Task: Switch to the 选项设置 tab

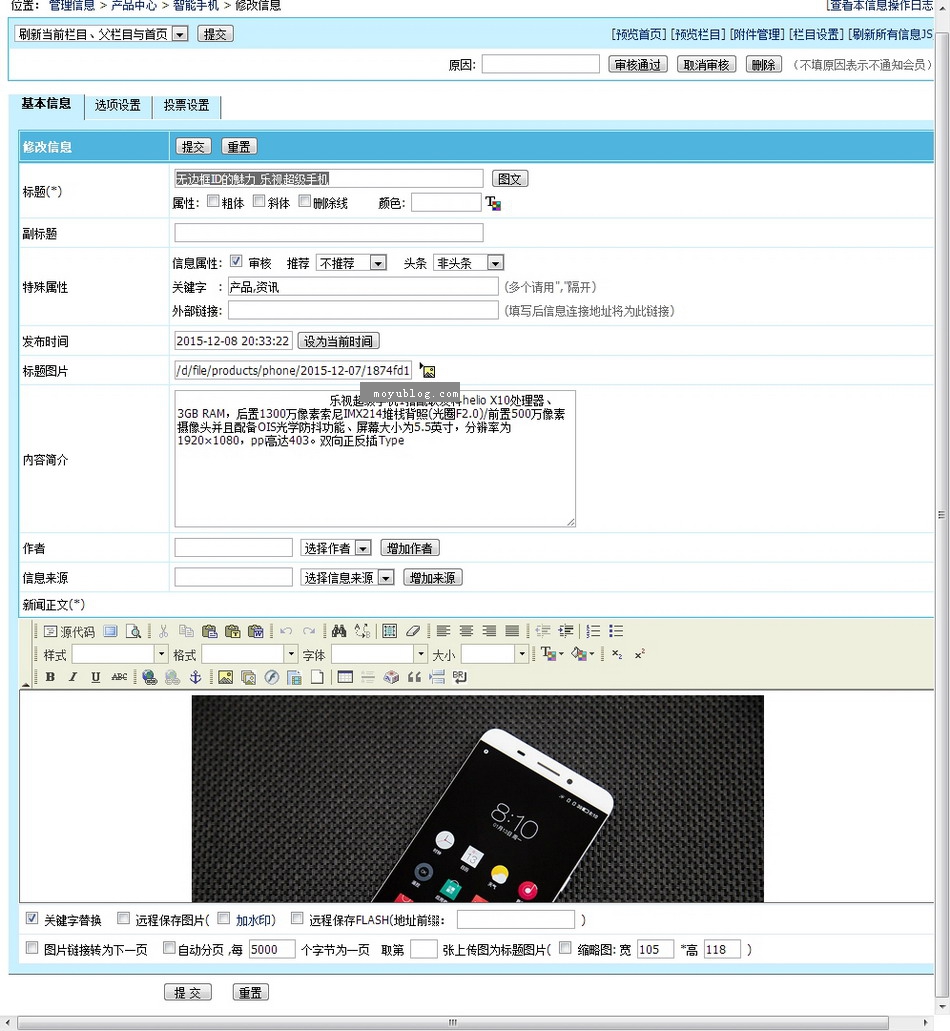Action: (x=118, y=105)
